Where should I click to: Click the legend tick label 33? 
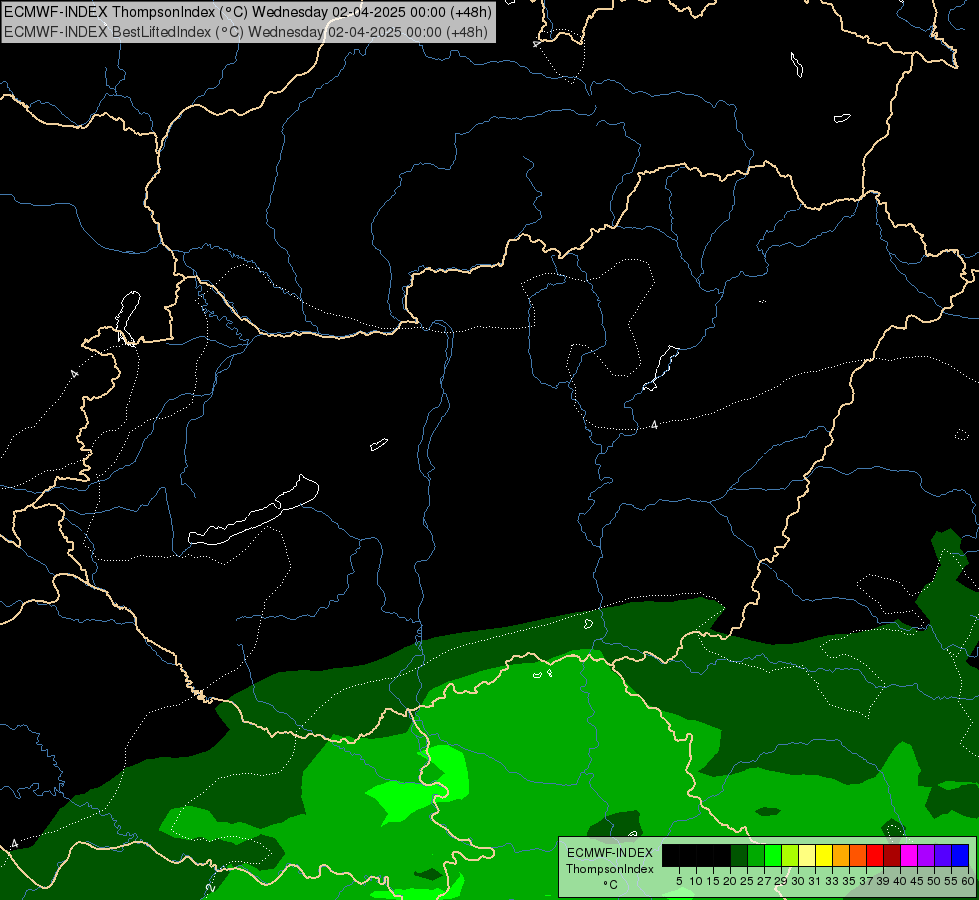pos(832,881)
